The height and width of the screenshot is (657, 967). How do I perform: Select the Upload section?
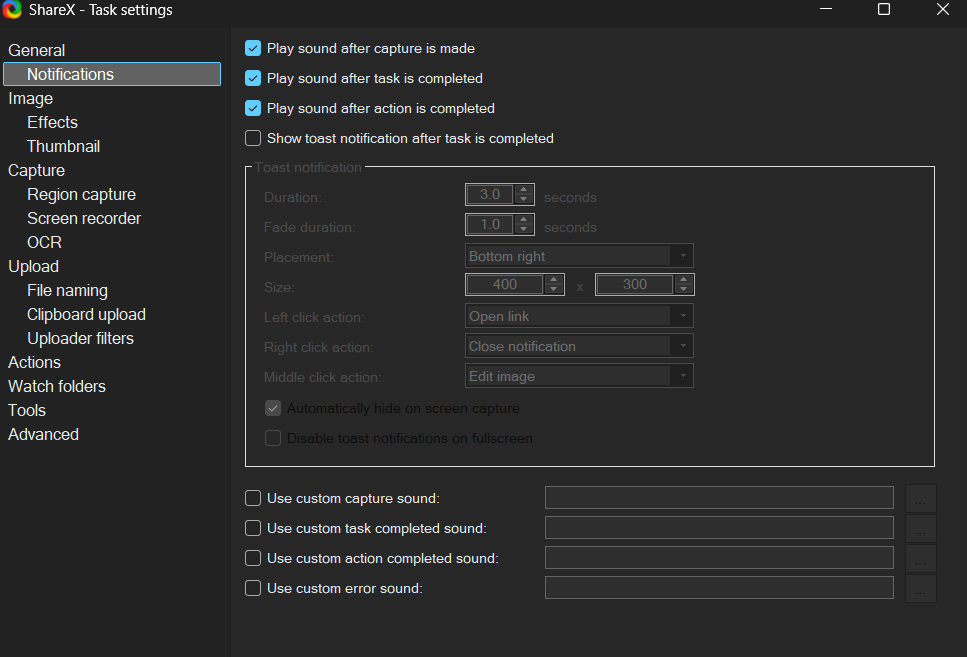click(x=33, y=267)
